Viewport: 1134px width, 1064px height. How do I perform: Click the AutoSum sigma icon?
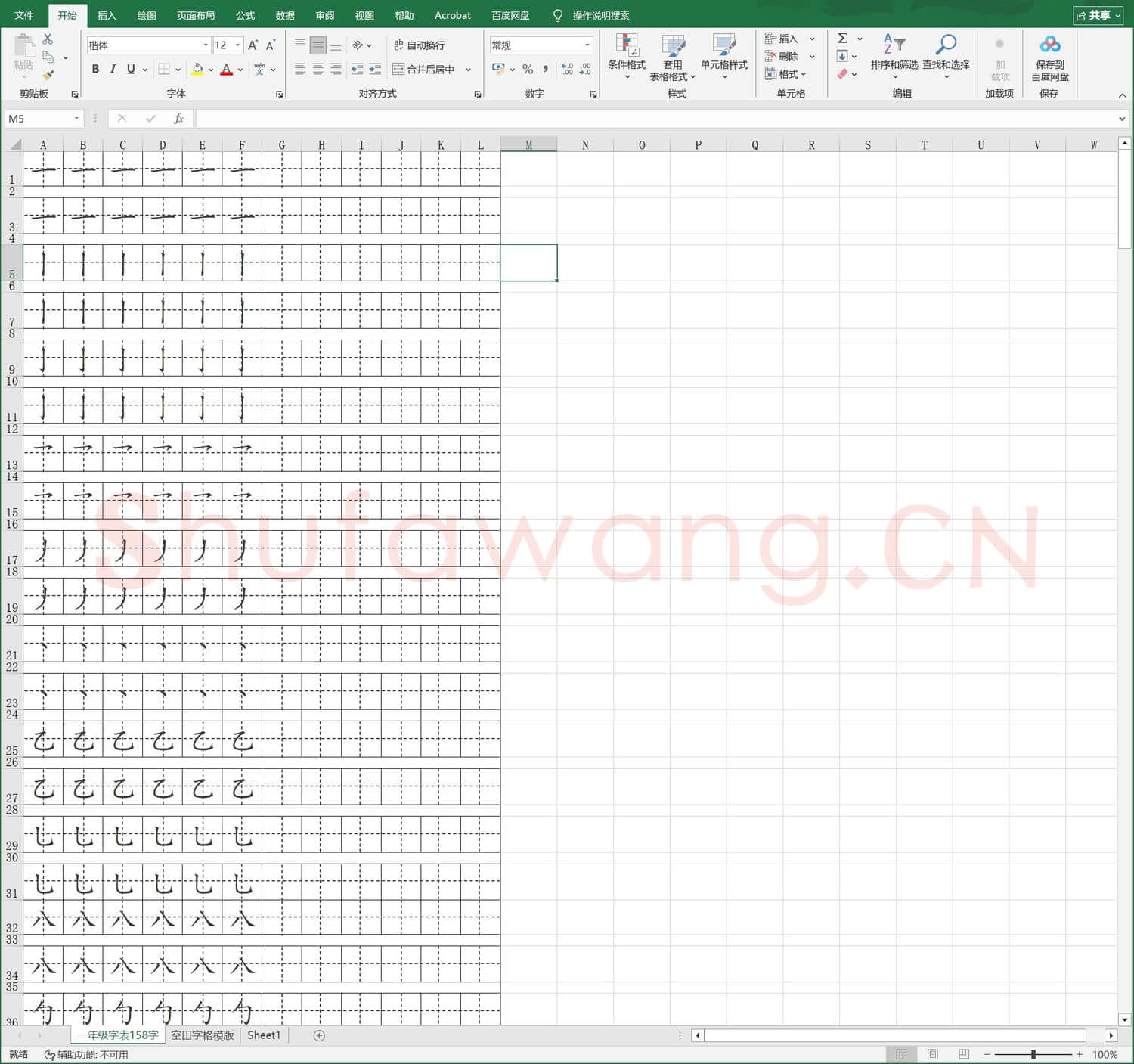842,38
